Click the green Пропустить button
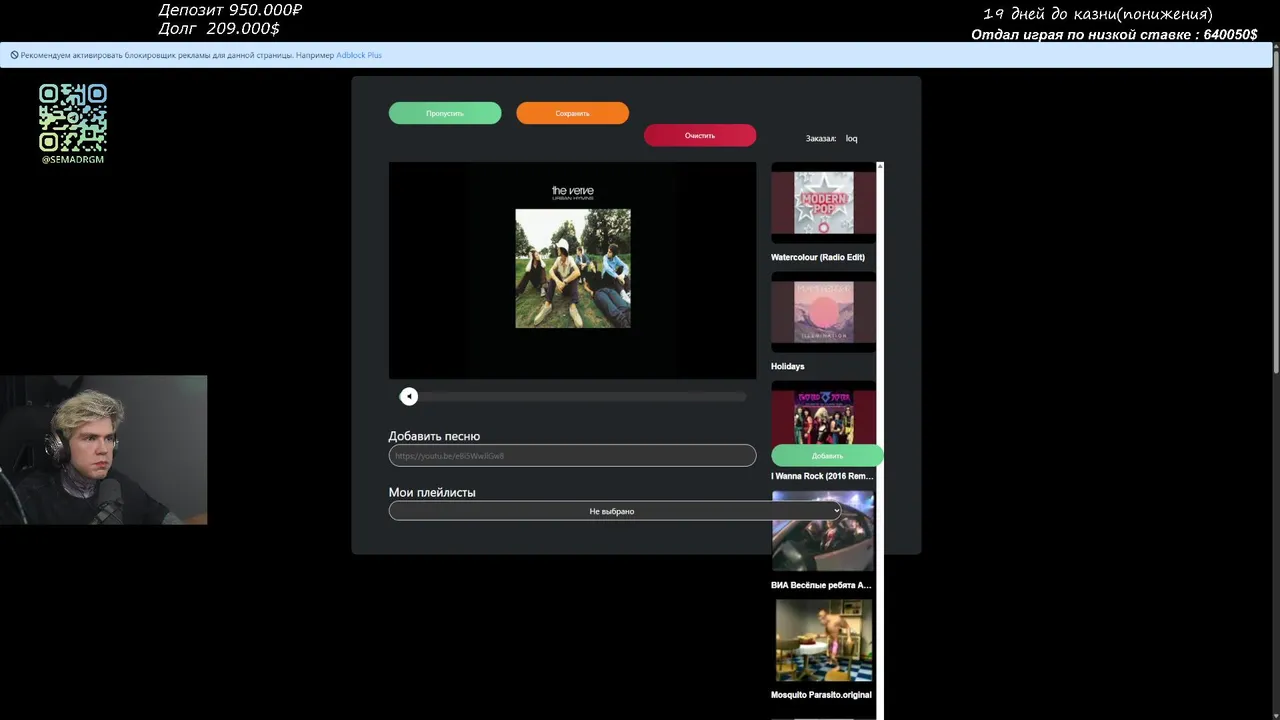 [445, 113]
